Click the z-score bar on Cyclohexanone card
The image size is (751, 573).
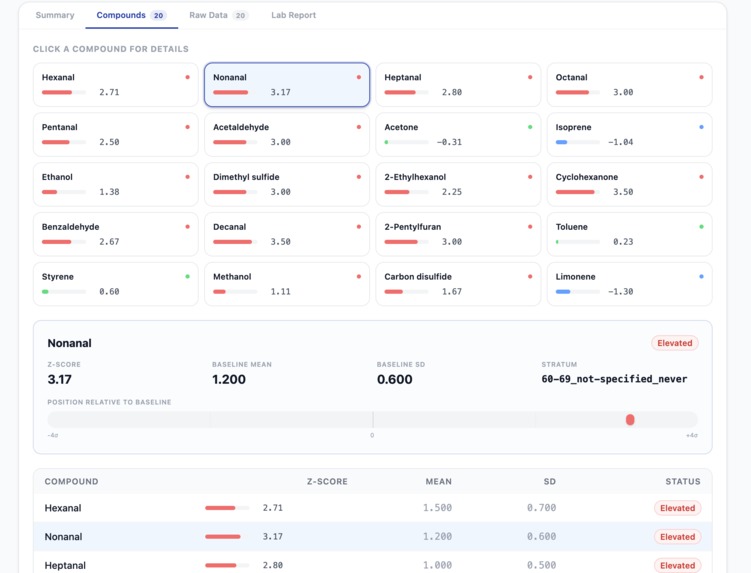click(578, 192)
